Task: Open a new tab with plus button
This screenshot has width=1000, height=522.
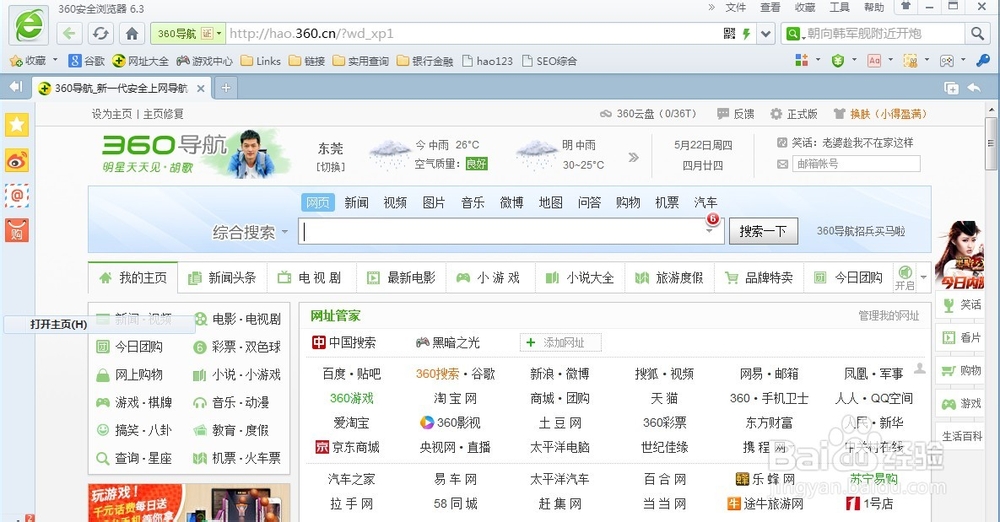Action: click(226, 88)
